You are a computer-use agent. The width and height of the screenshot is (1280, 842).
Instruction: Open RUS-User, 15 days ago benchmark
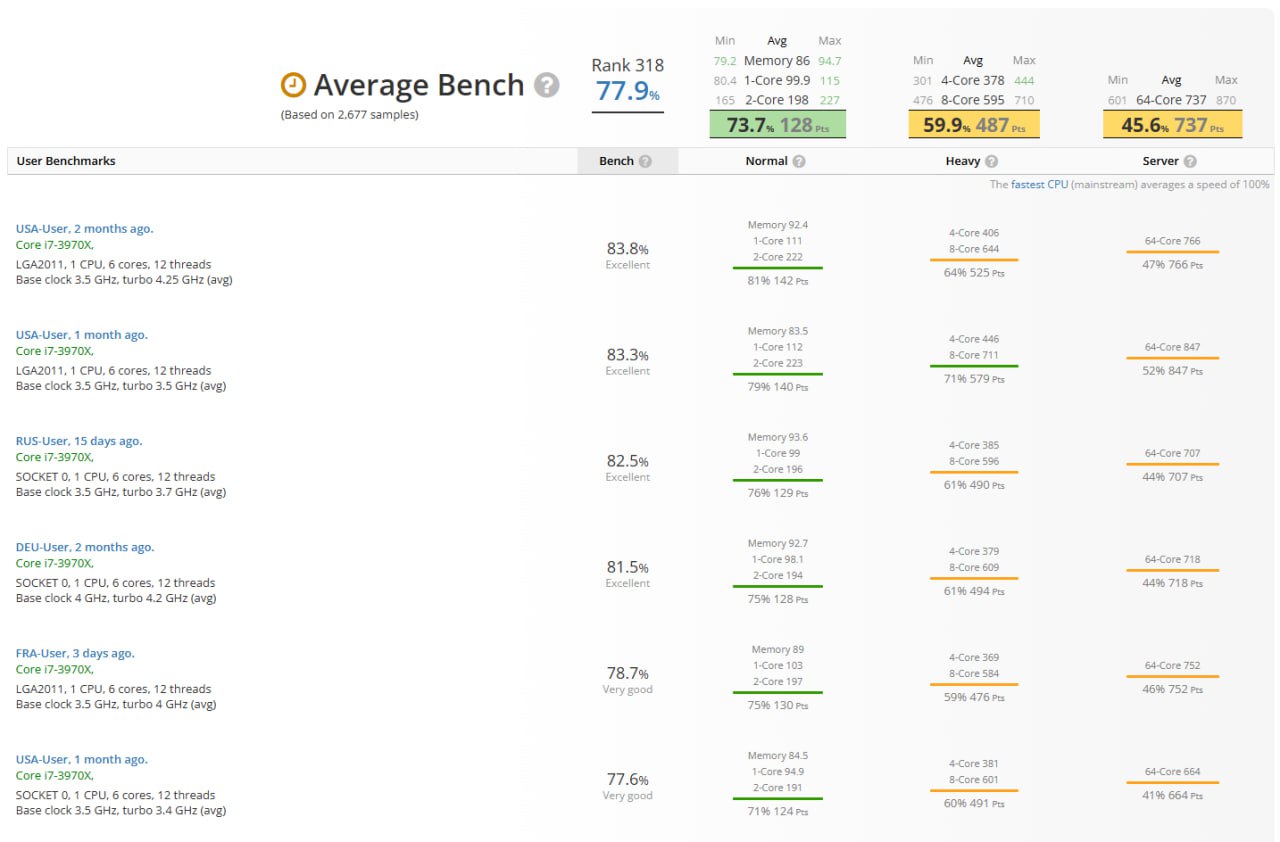(x=79, y=441)
